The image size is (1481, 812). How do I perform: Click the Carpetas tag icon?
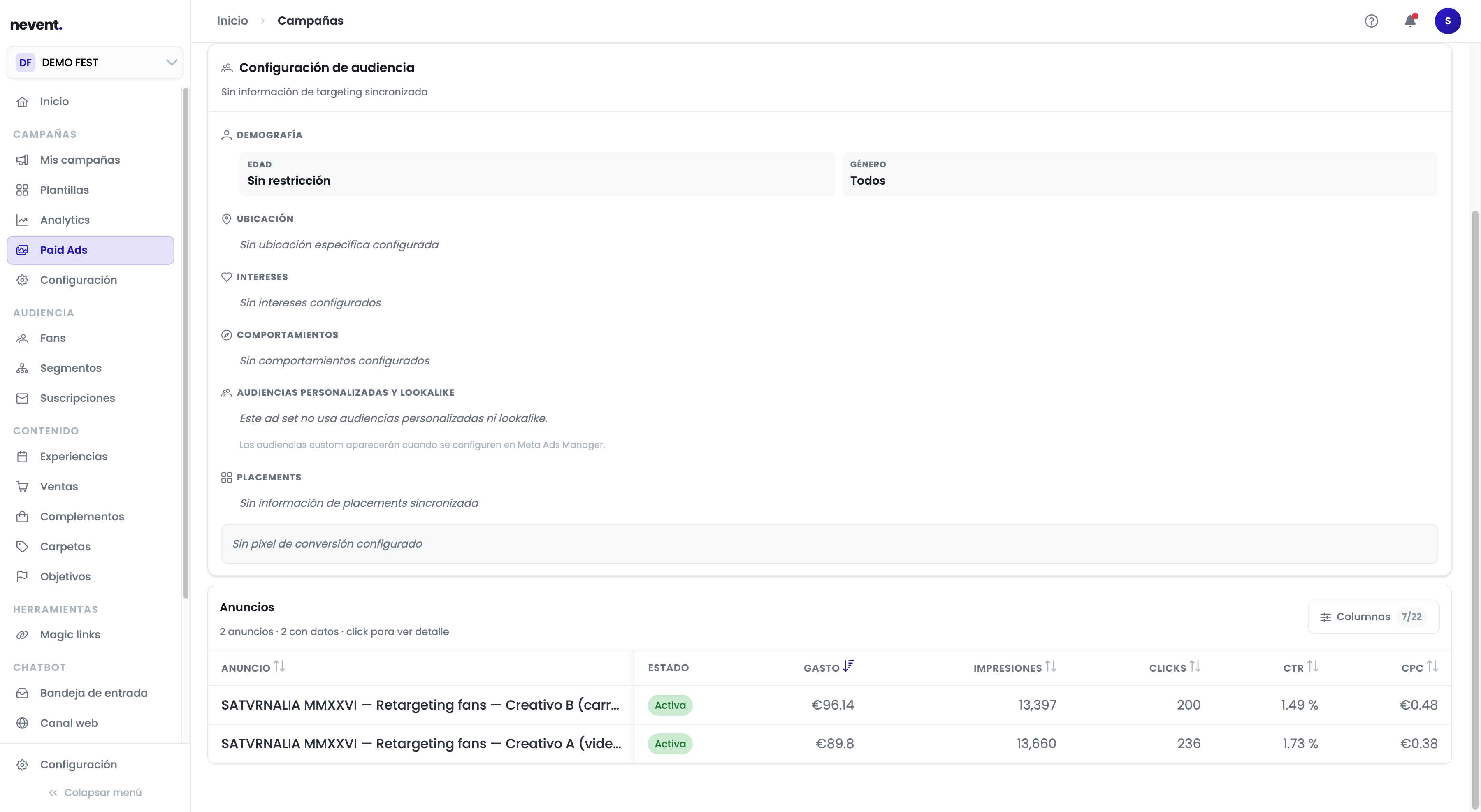(x=23, y=547)
